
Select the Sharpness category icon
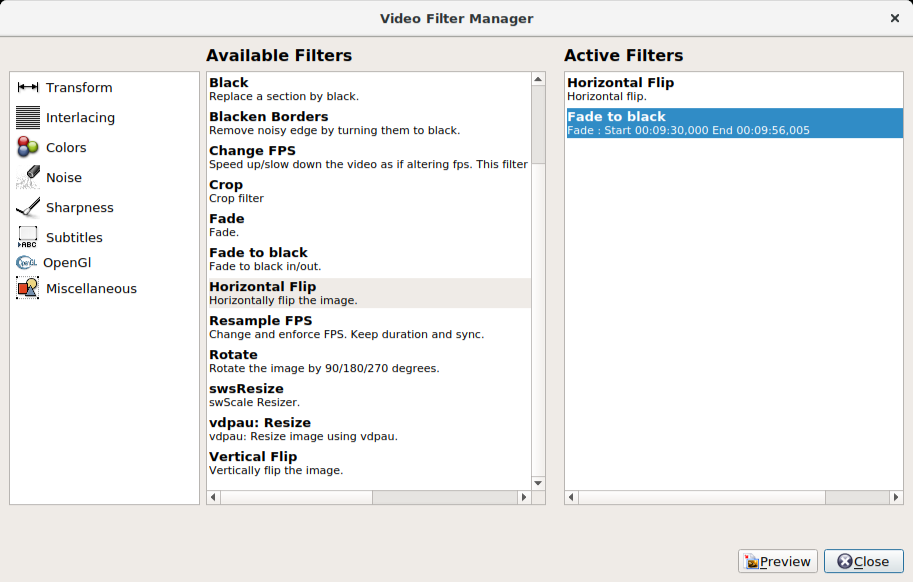click(x=28, y=208)
